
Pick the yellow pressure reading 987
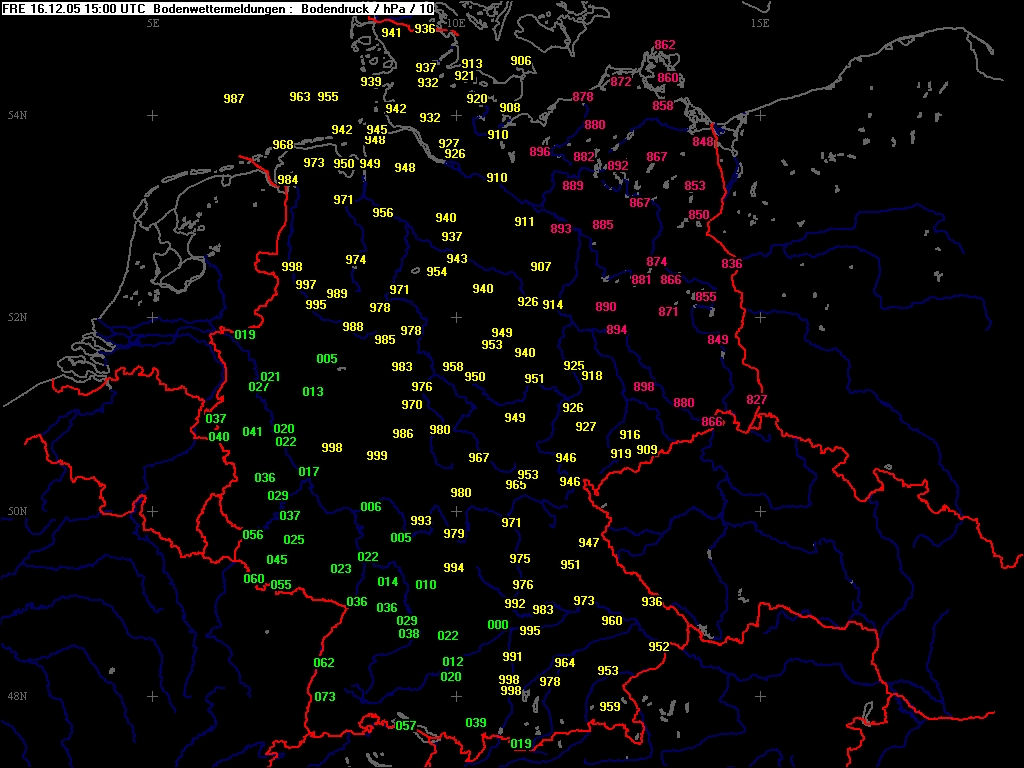point(234,99)
